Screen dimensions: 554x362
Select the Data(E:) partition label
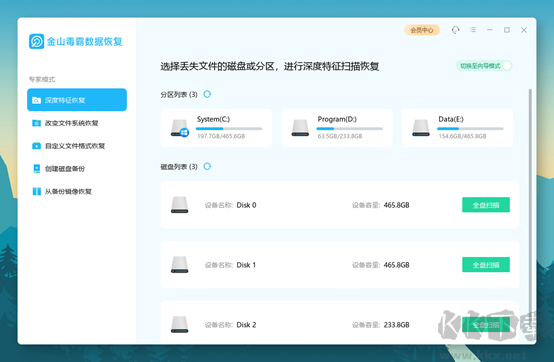tap(451, 119)
